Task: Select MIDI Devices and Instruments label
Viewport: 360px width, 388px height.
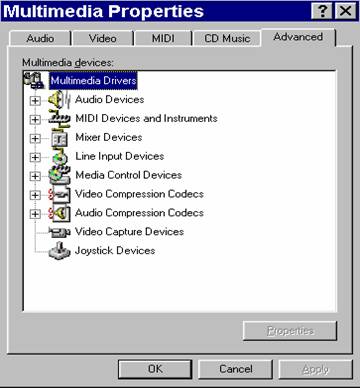Action: tap(146, 118)
